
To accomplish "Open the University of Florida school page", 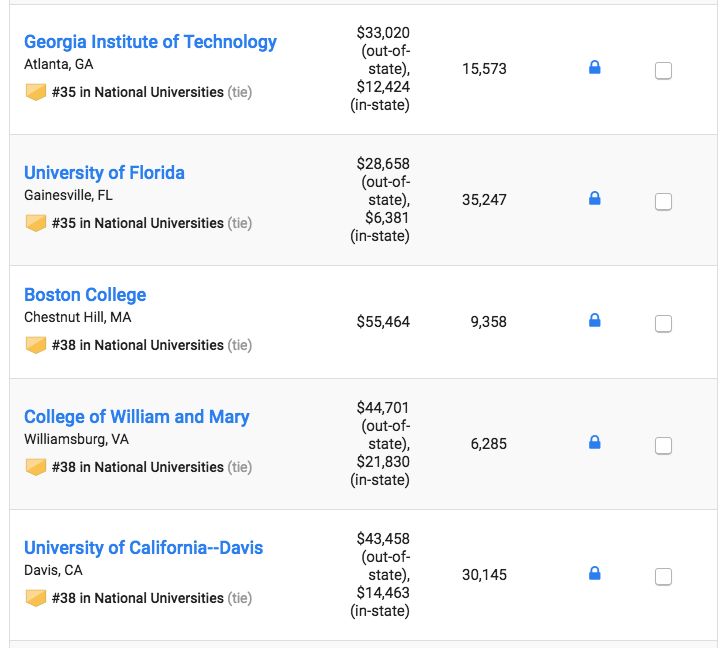I will pyautogui.click(x=104, y=173).
